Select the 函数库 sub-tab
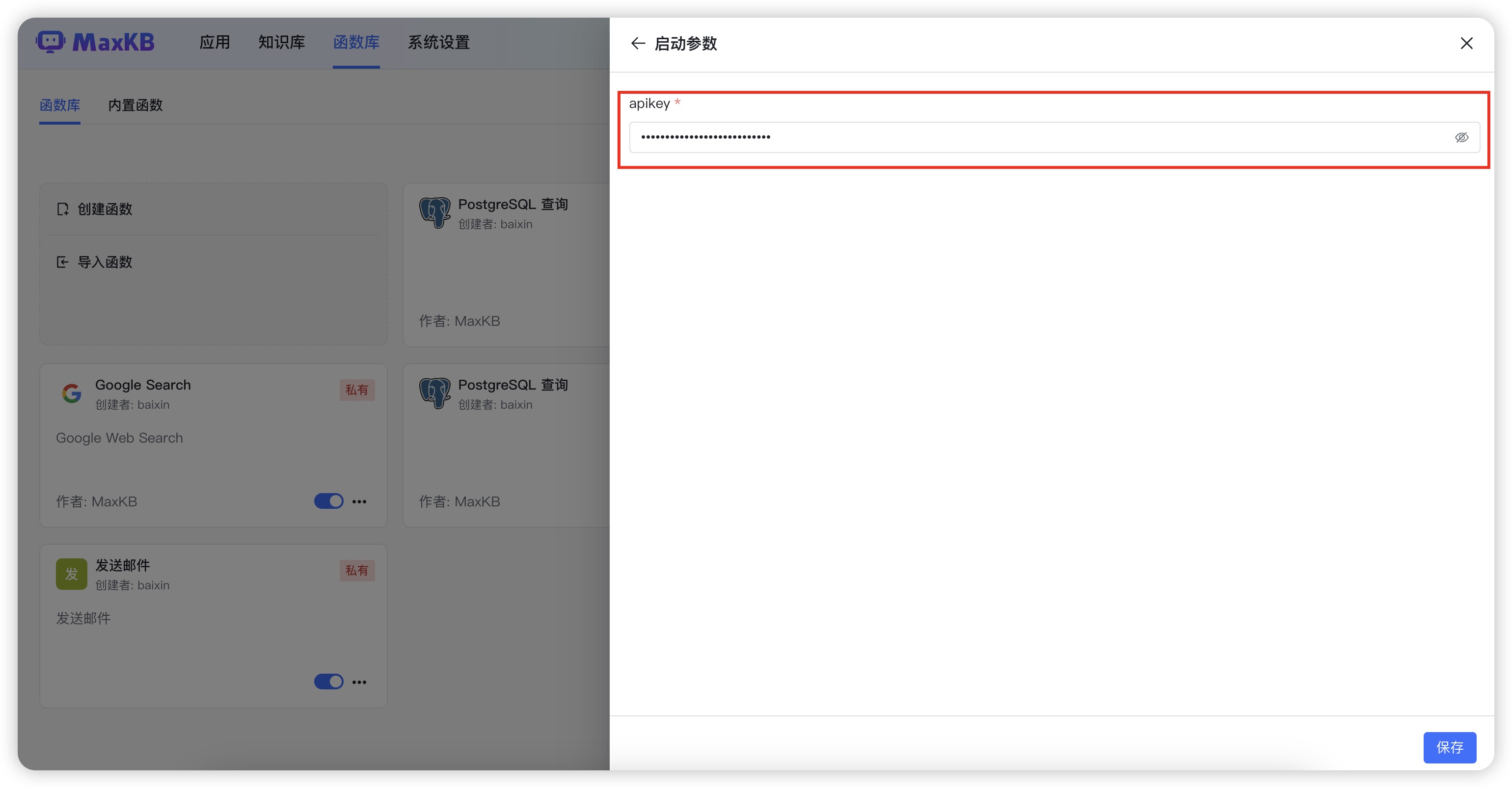Viewport: 1512px width, 788px height. (x=60, y=105)
